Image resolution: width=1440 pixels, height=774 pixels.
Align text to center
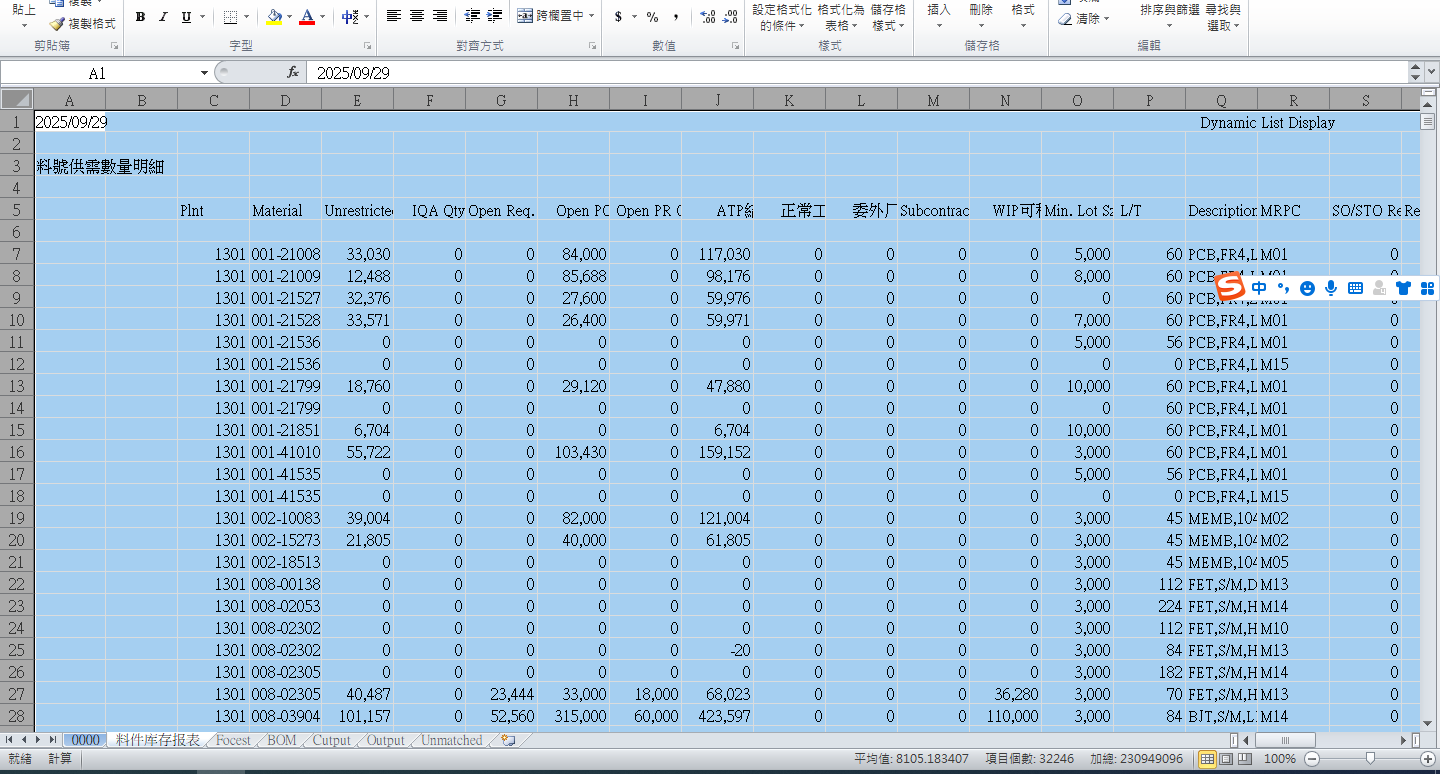417,17
